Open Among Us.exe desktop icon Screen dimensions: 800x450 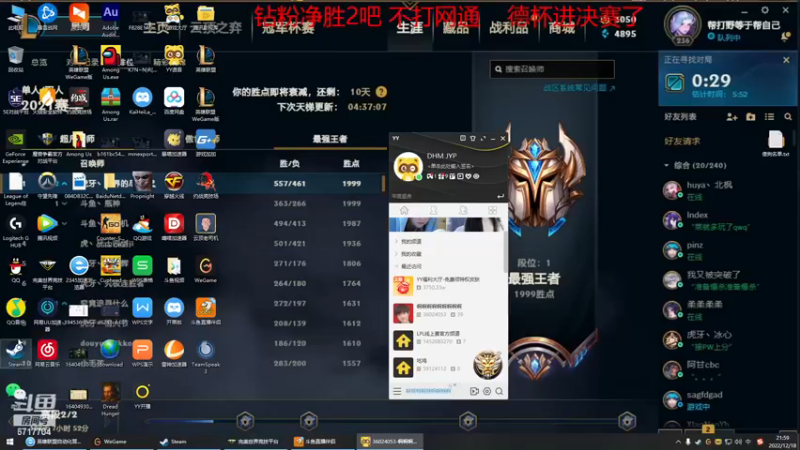click(110, 62)
